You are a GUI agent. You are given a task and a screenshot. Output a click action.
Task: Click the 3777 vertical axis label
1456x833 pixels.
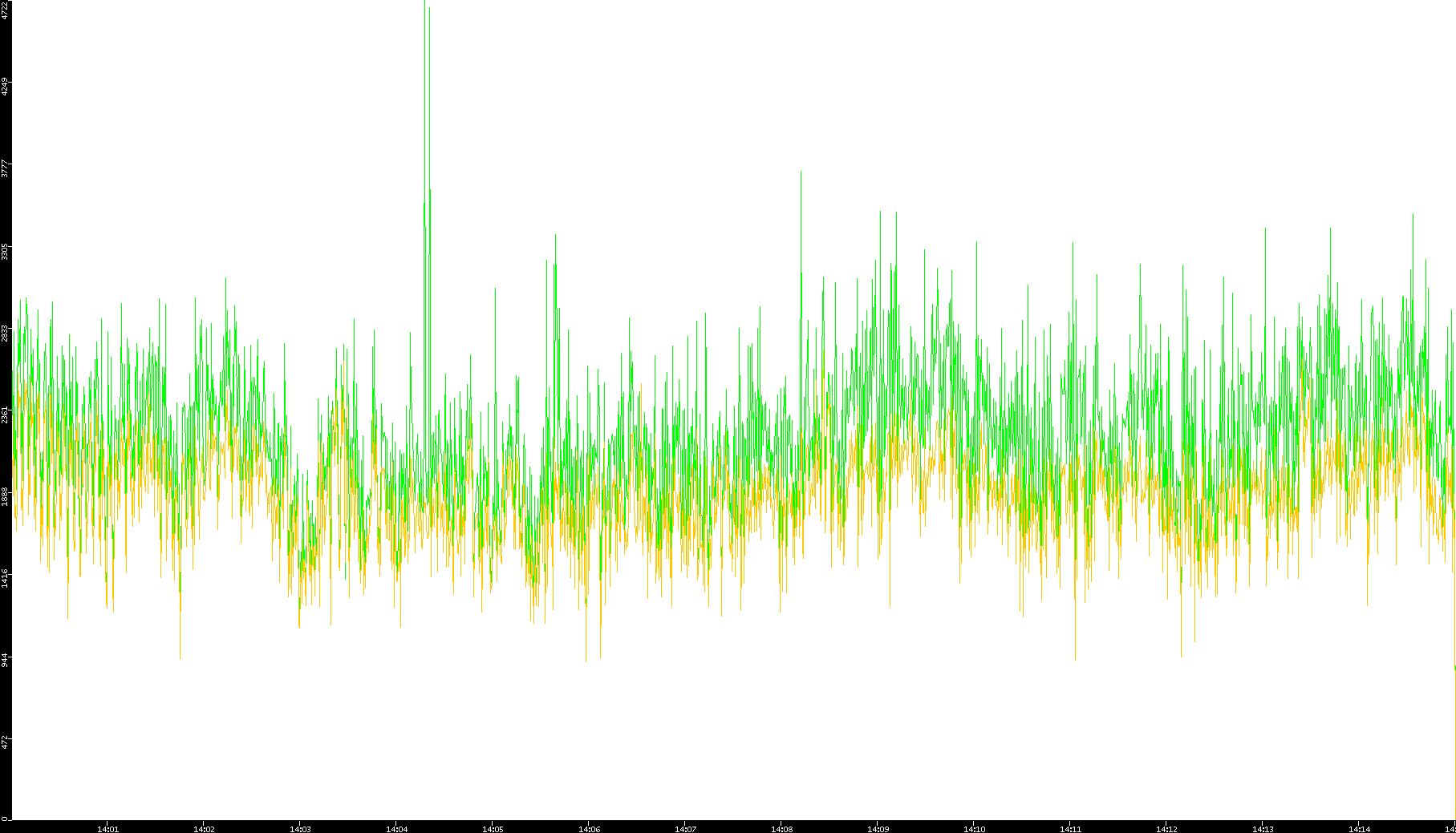5,168
